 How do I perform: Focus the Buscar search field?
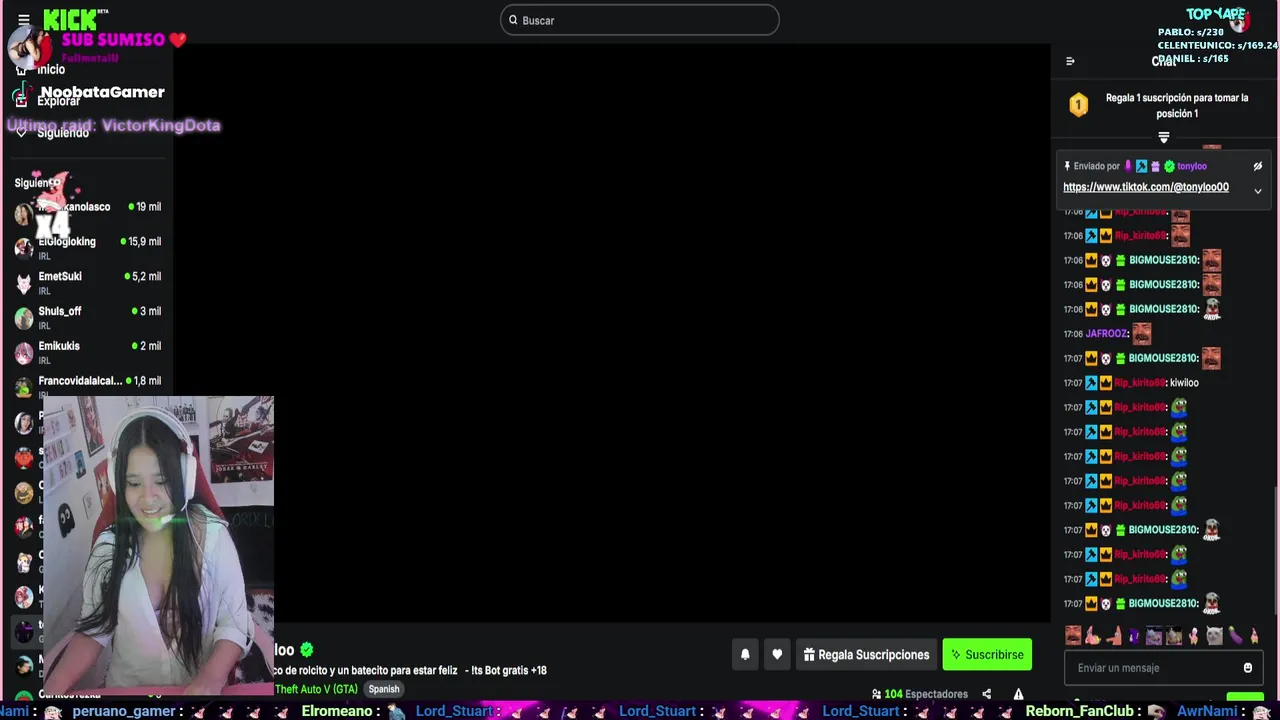point(640,20)
